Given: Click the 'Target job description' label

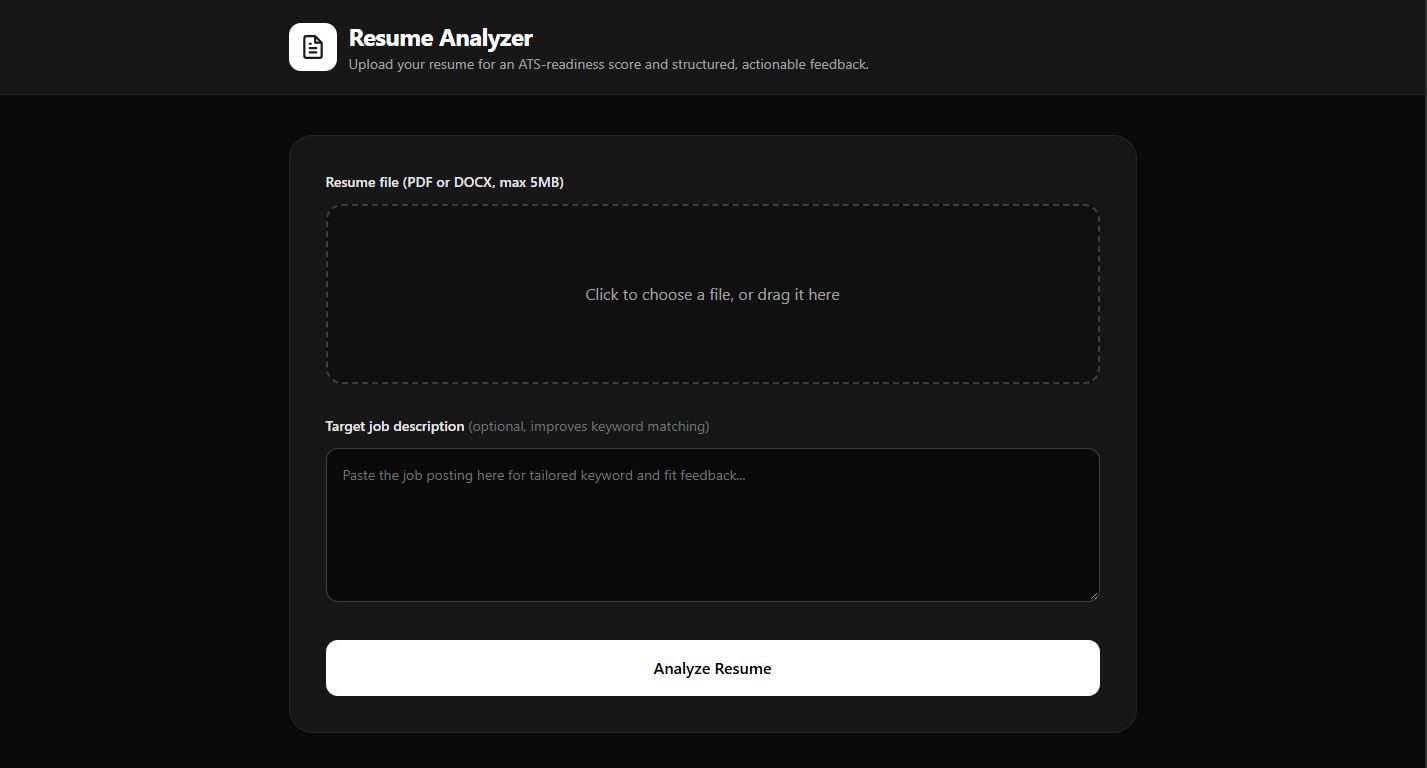Looking at the screenshot, I should (x=395, y=426).
